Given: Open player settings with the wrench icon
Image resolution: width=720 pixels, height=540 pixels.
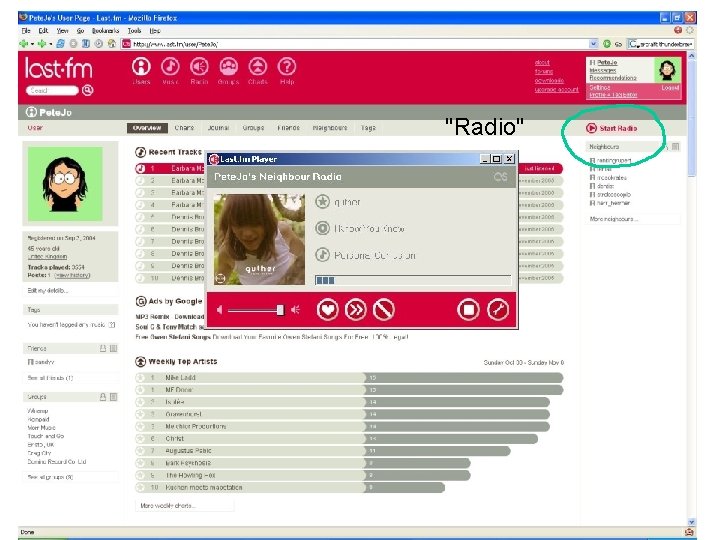Looking at the screenshot, I should (498, 310).
